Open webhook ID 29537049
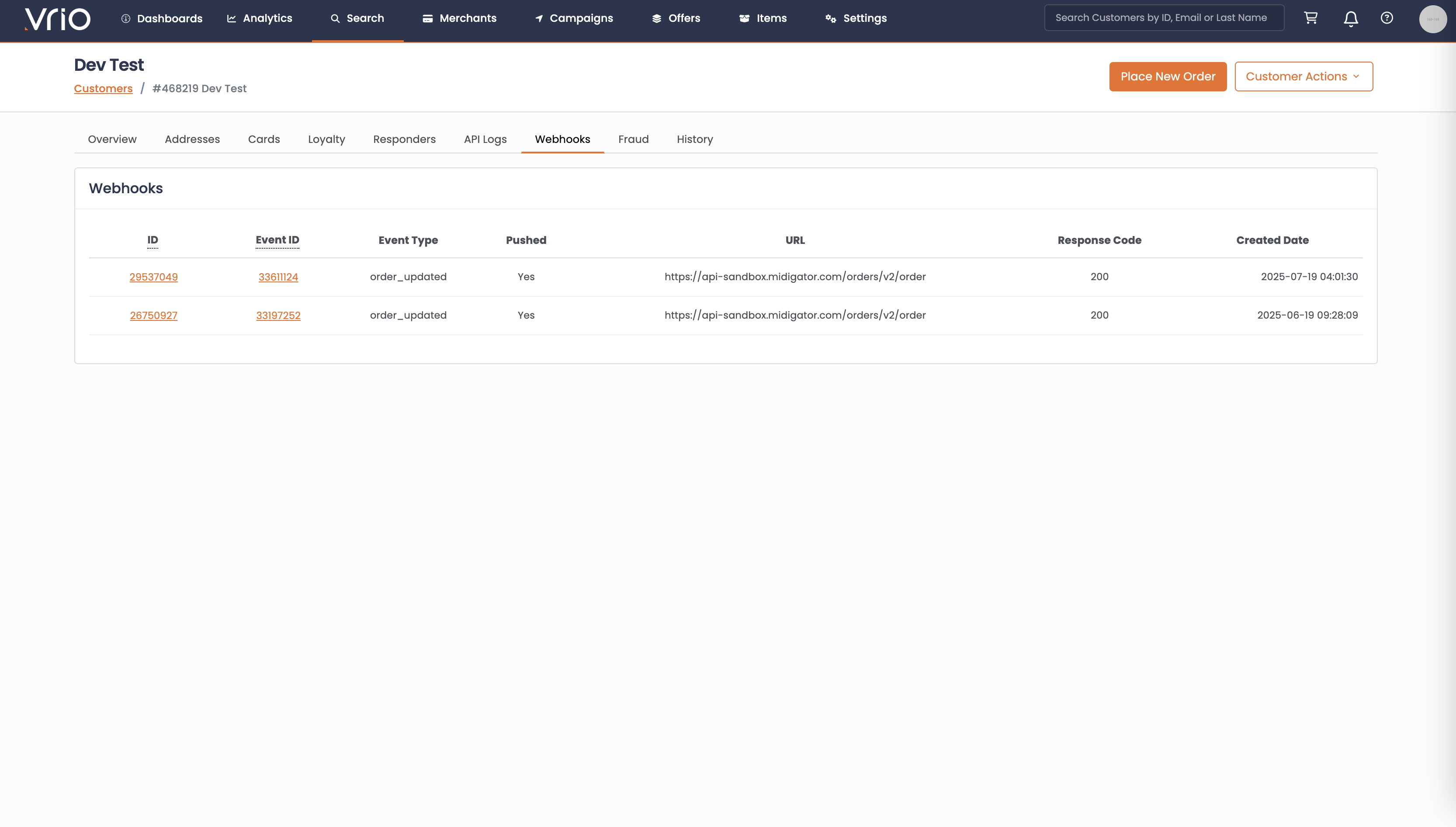This screenshot has width=1456, height=827. [x=154, y=277]
